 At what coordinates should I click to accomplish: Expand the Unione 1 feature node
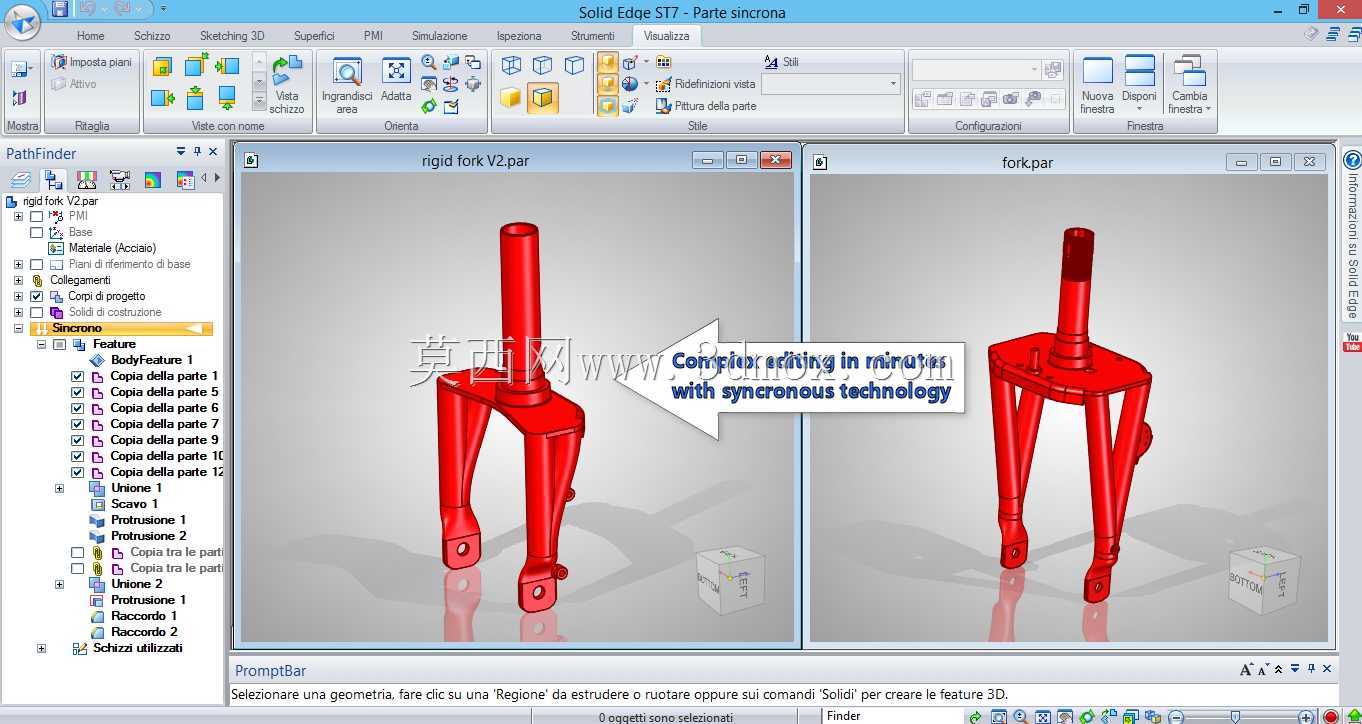pos(59,488)
